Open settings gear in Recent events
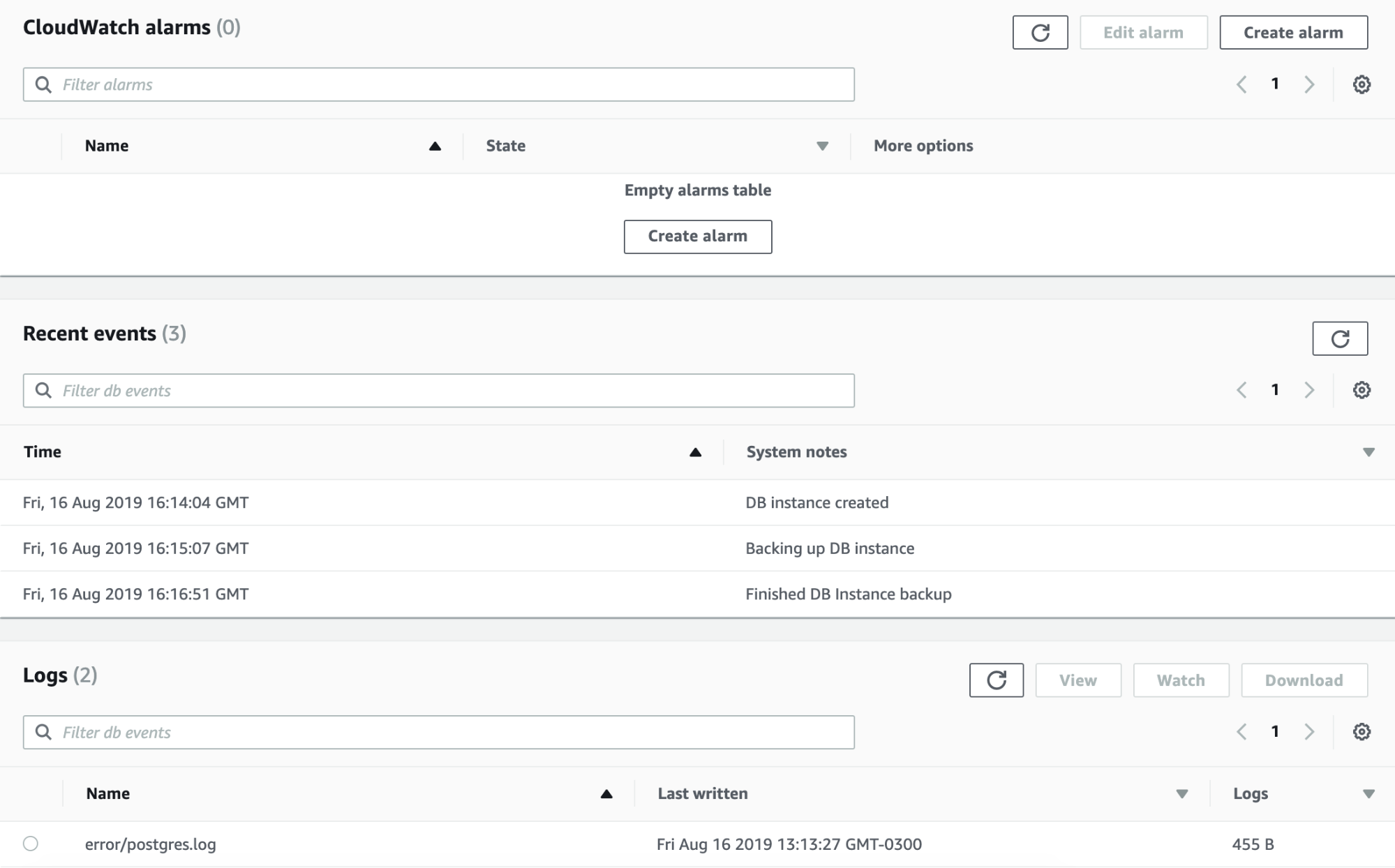The width and height of the screenshot is (1395, 868). 1361,389
